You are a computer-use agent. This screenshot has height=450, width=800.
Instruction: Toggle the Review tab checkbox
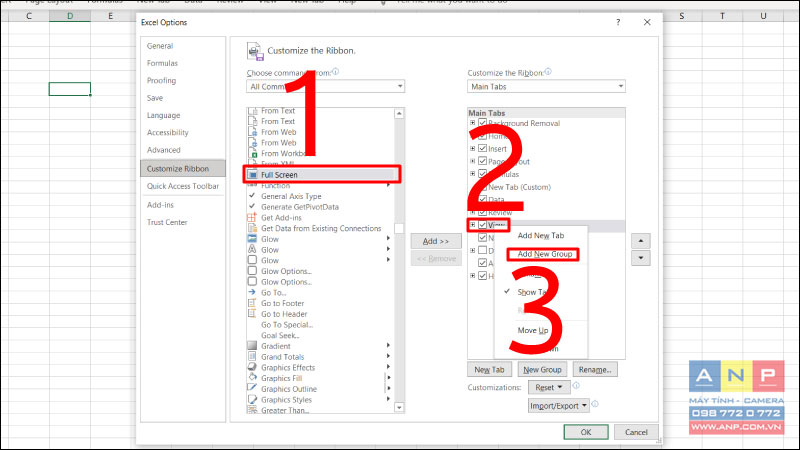(x=482, y=212)
